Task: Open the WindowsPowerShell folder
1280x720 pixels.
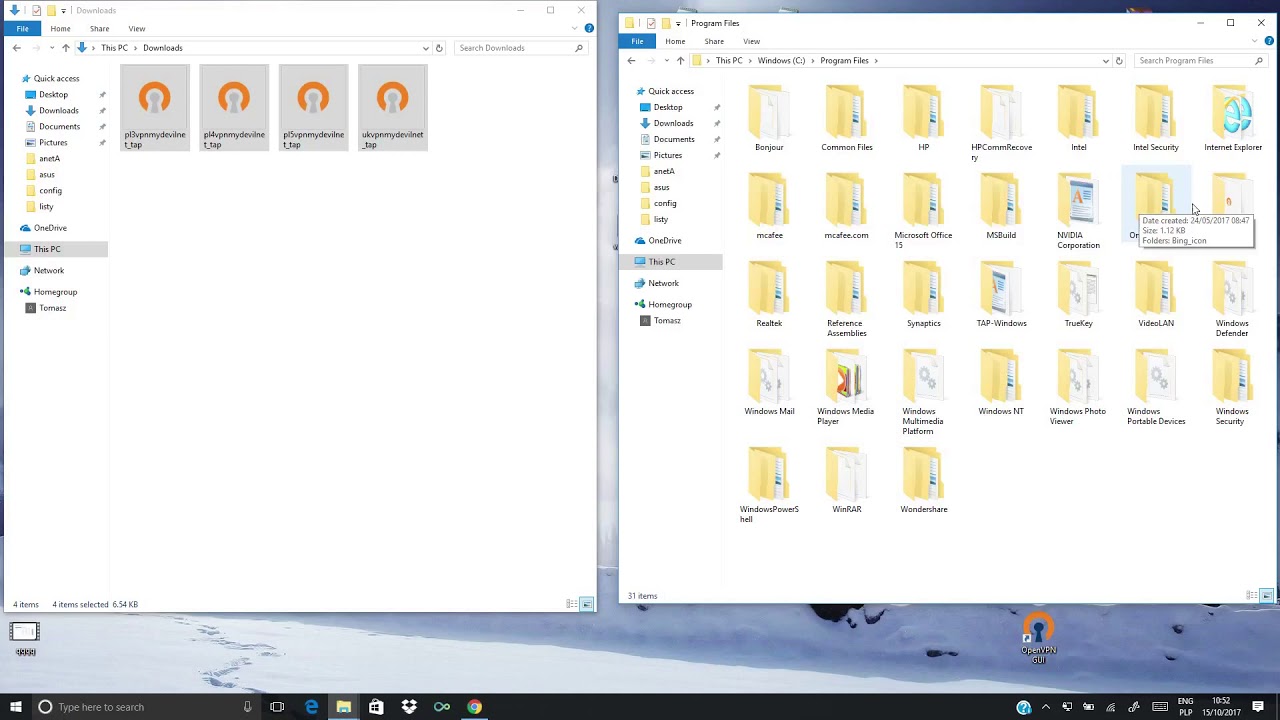Action: [x=769, y=486]
